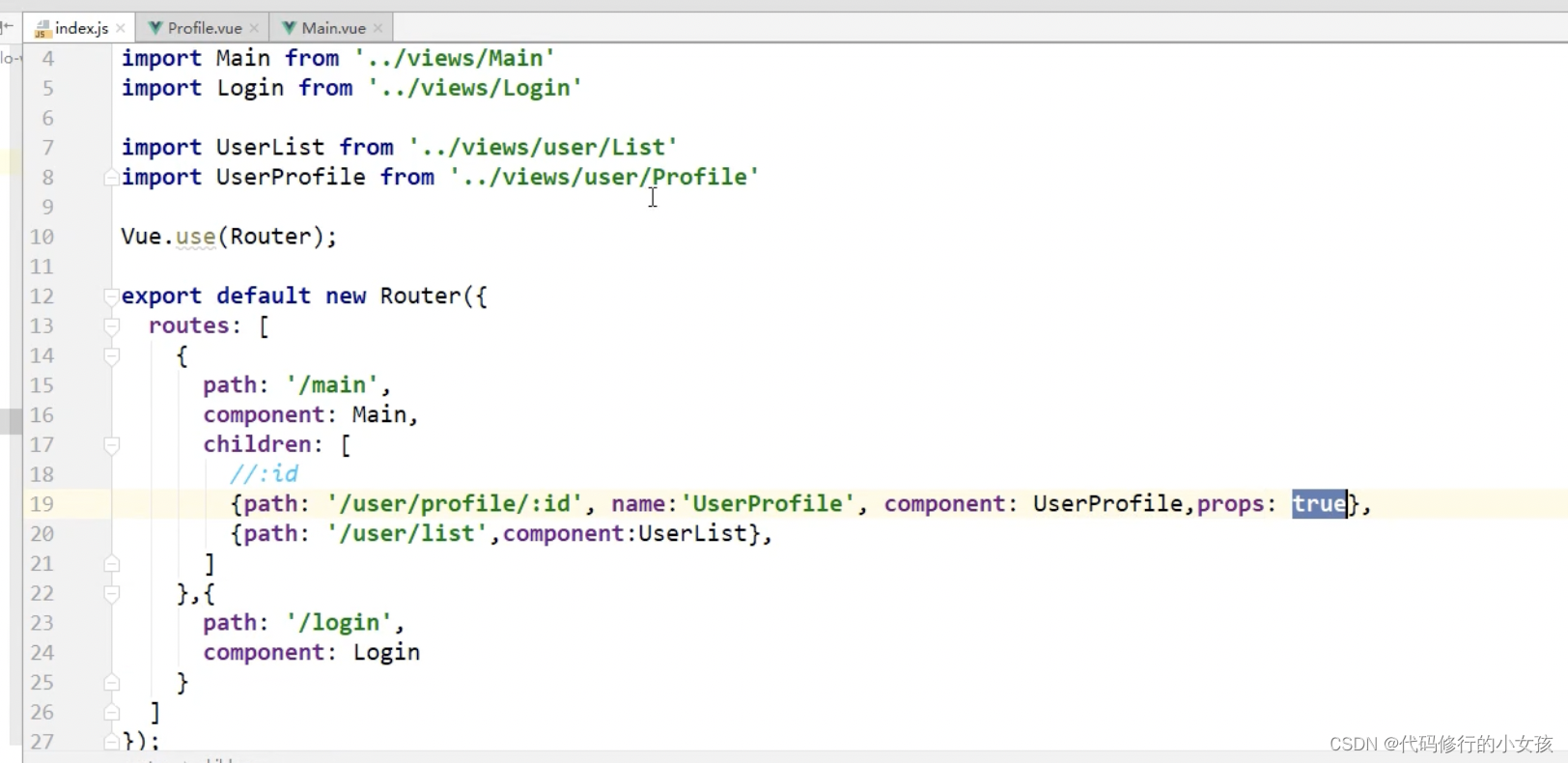Click the '/user/profile/:id' path string

click(455, 504)
